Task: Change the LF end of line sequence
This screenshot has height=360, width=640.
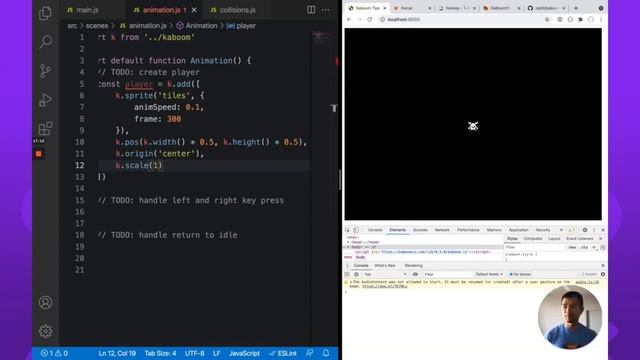Action: click(x=216, y=353)
